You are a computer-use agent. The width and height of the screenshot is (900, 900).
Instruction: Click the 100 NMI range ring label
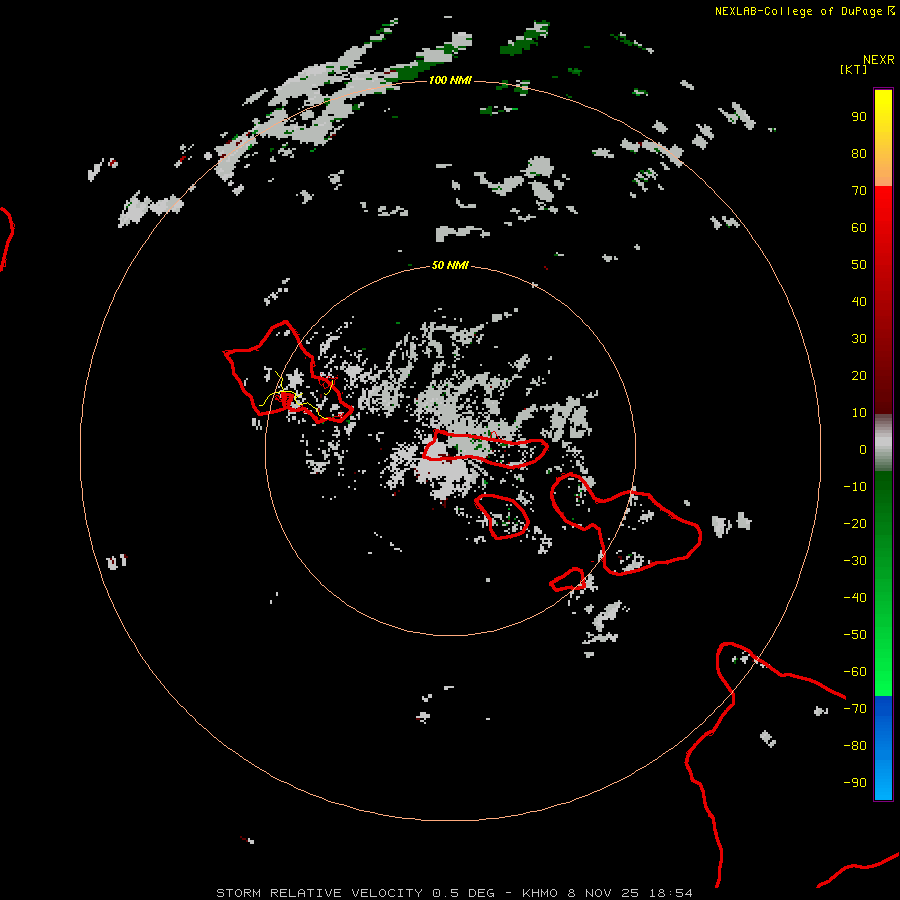point(450,80)
